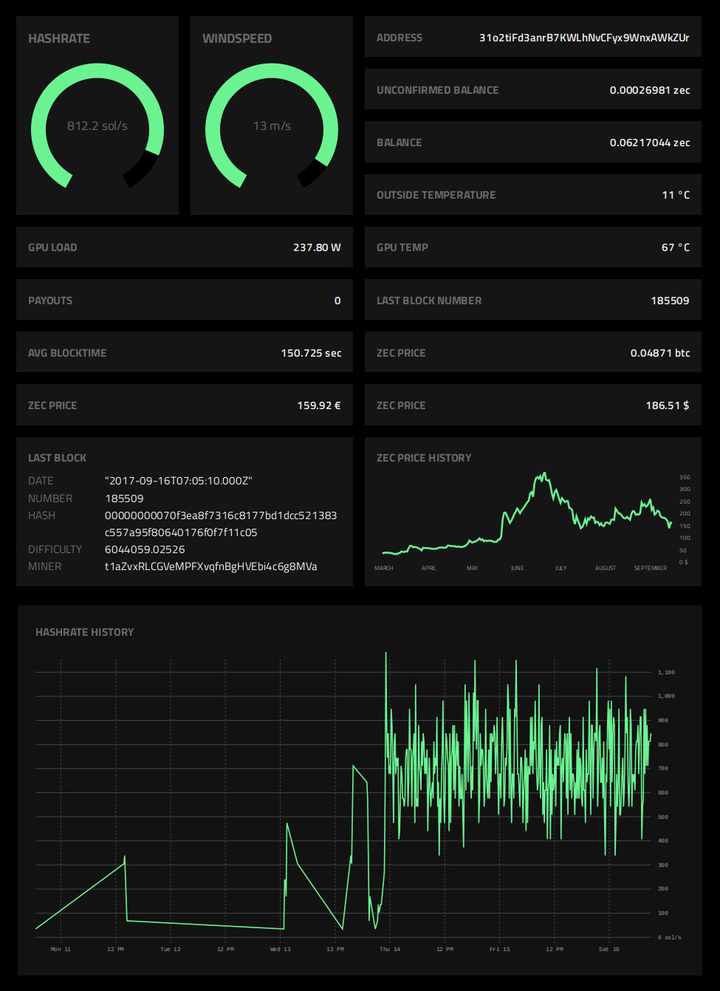Click the miner address t1aZvxRLCG... text
This screenshot has width=720, height=991.
pos(211,566)
